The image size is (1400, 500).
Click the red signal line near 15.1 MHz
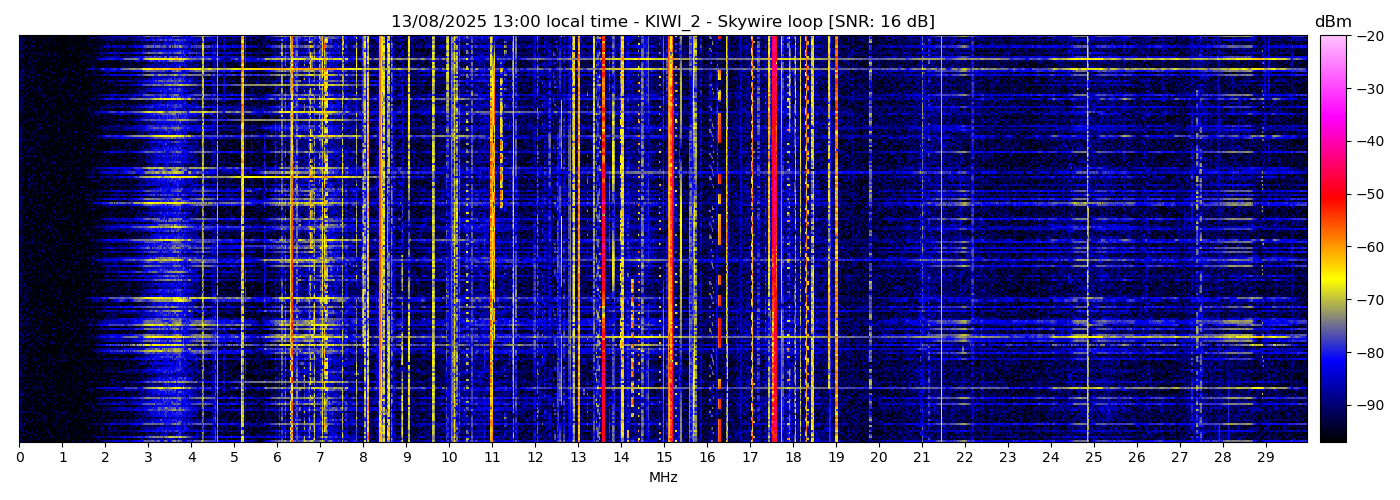670,240
